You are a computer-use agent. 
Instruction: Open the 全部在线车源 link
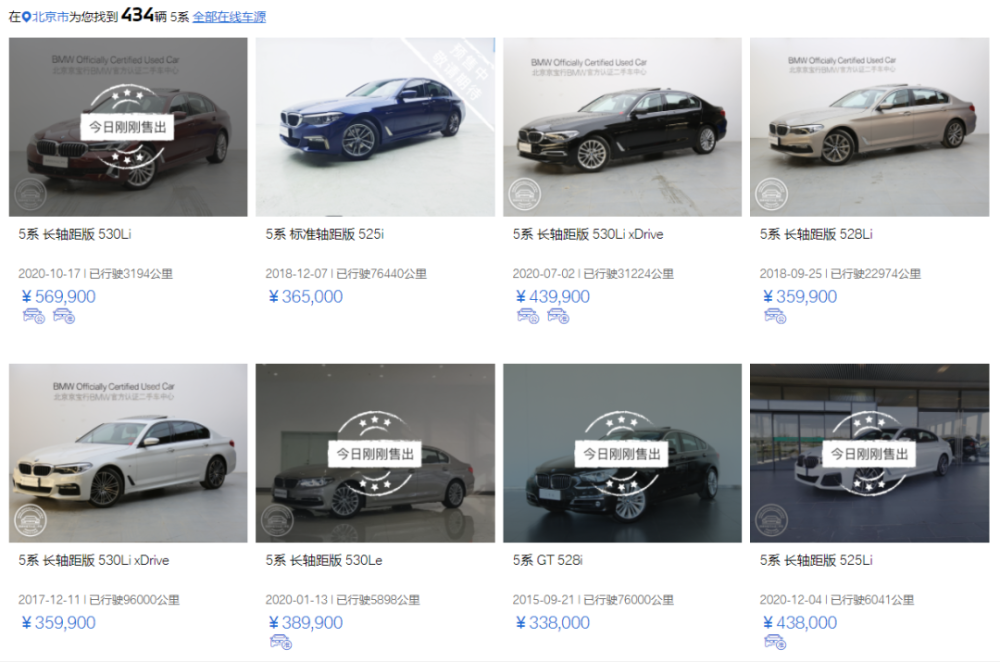point(229,17)
